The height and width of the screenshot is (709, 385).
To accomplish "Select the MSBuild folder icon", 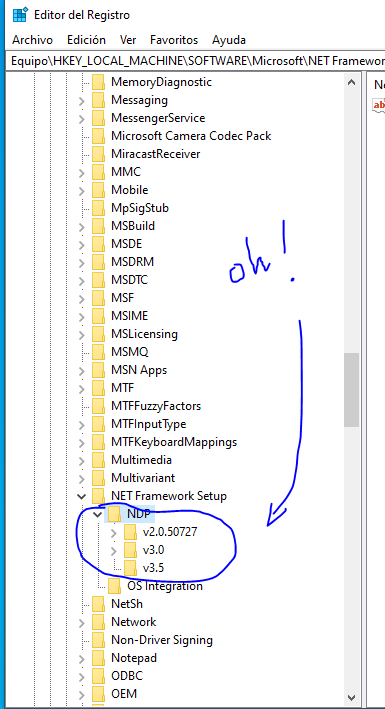I will pyautogui.click(x=98, y=226).
